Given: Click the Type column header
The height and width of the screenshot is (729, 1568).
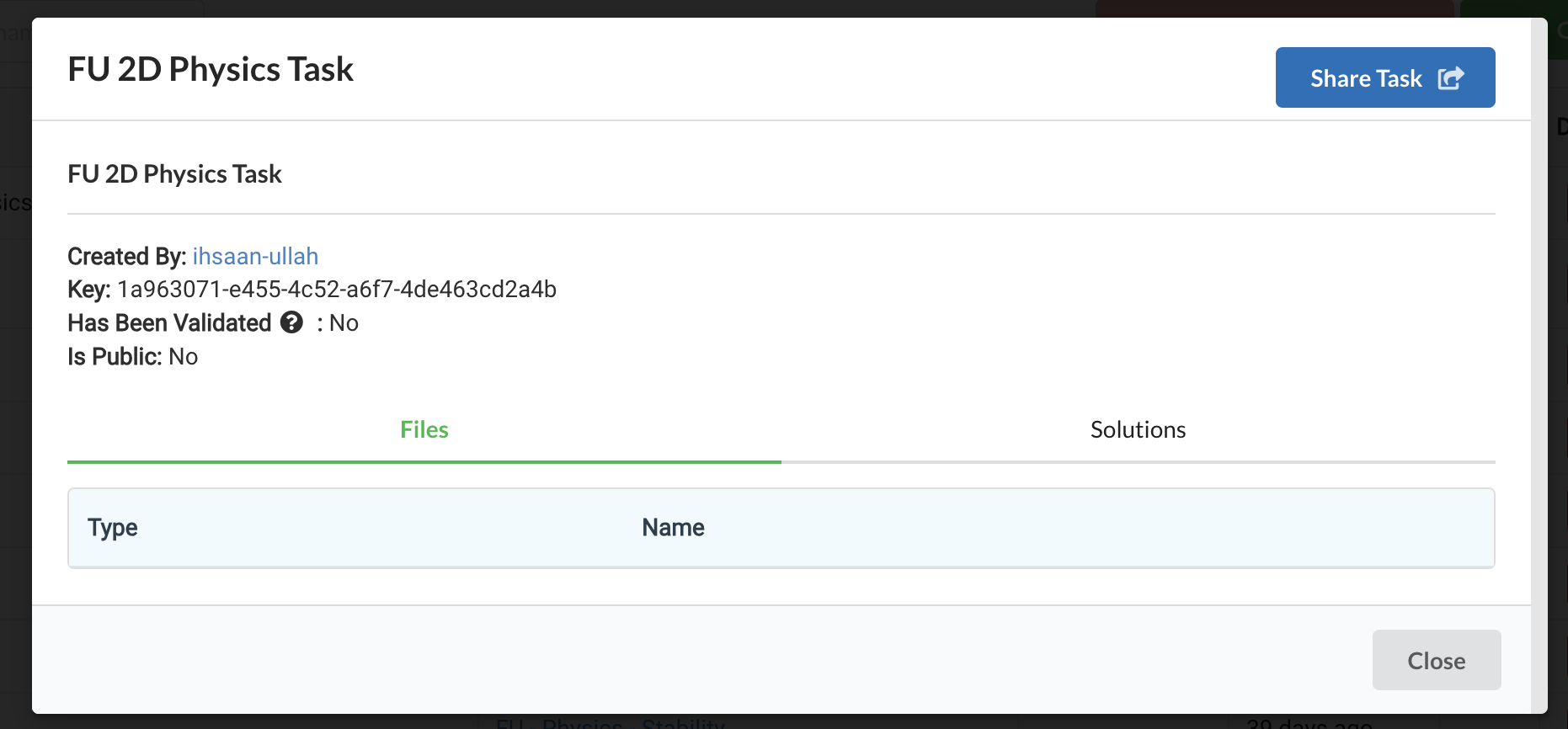Looking at the screenshot, I should click(112, 527).
